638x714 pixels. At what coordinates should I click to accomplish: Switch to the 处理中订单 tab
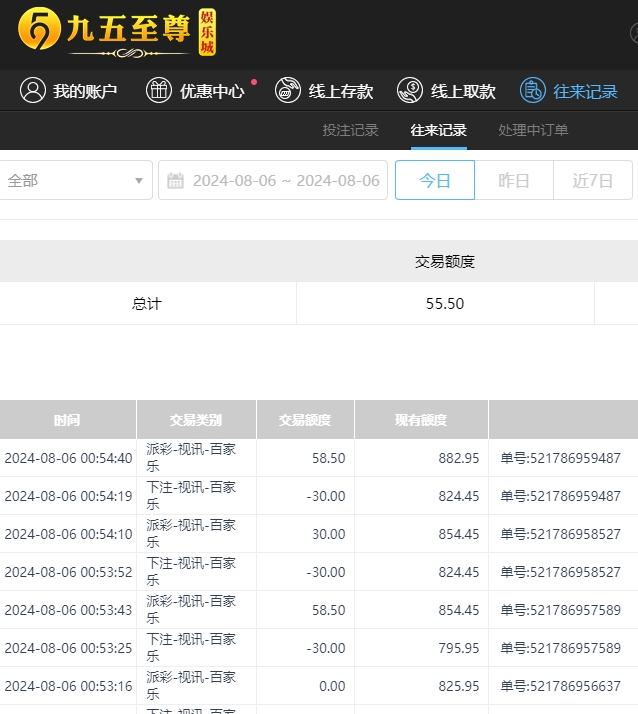[x=533, y=130]
